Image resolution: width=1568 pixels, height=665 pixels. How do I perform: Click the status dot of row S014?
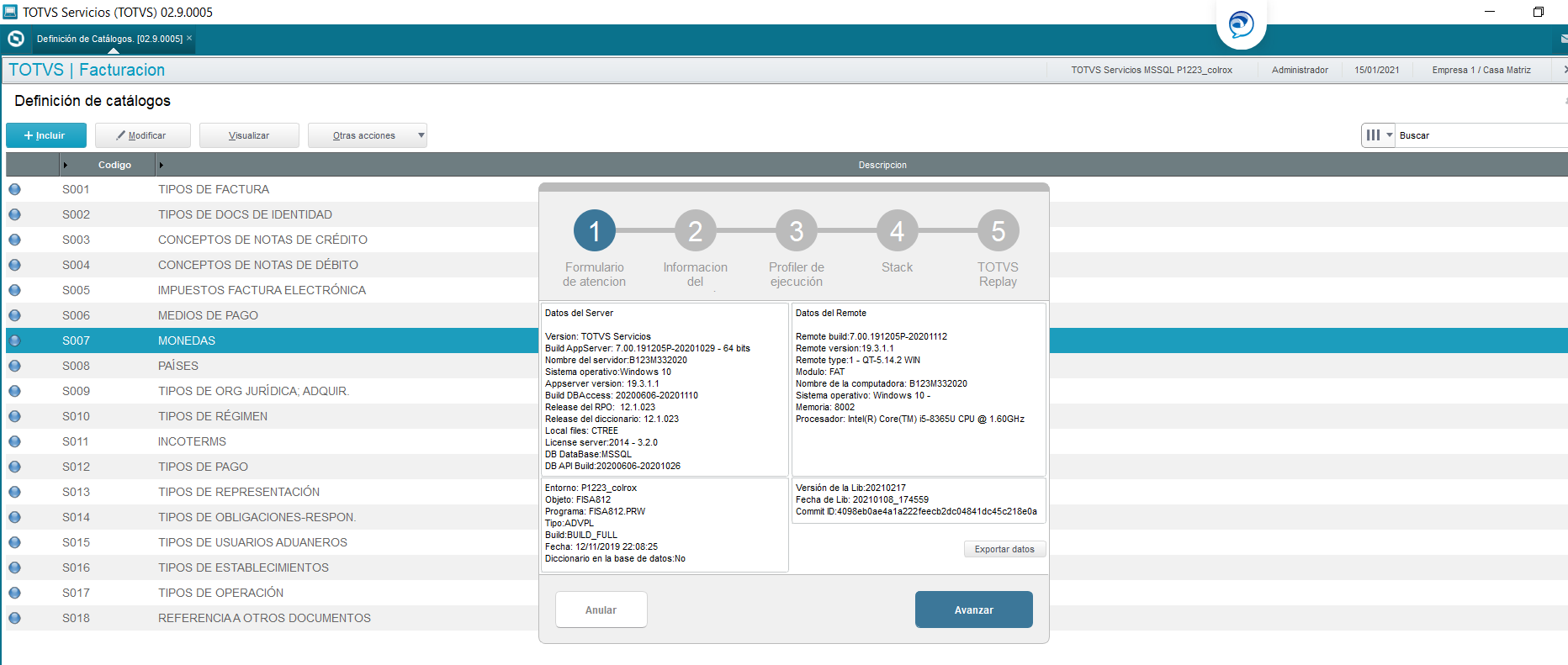[x=15, y=517]
